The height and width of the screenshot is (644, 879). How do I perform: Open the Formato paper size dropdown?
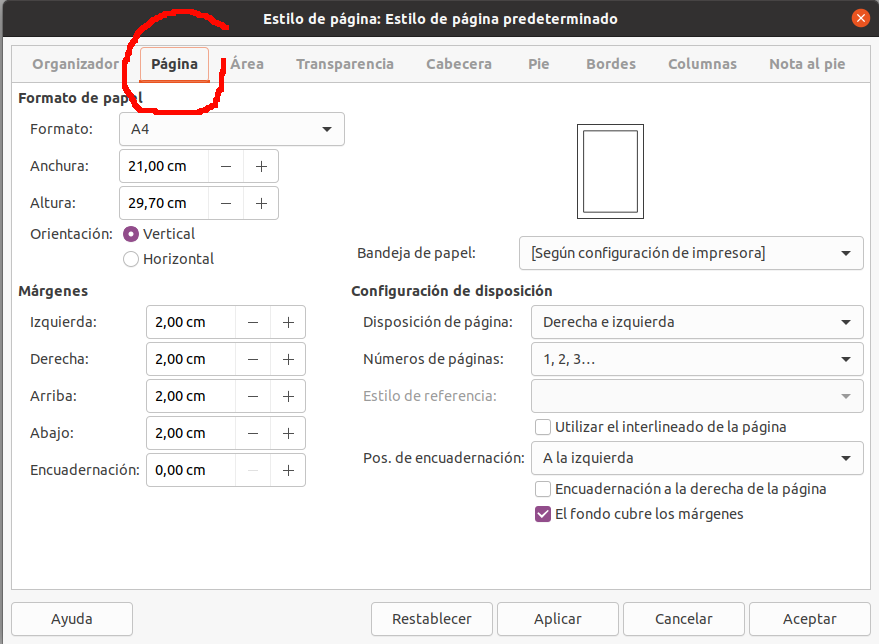point(231,129)
